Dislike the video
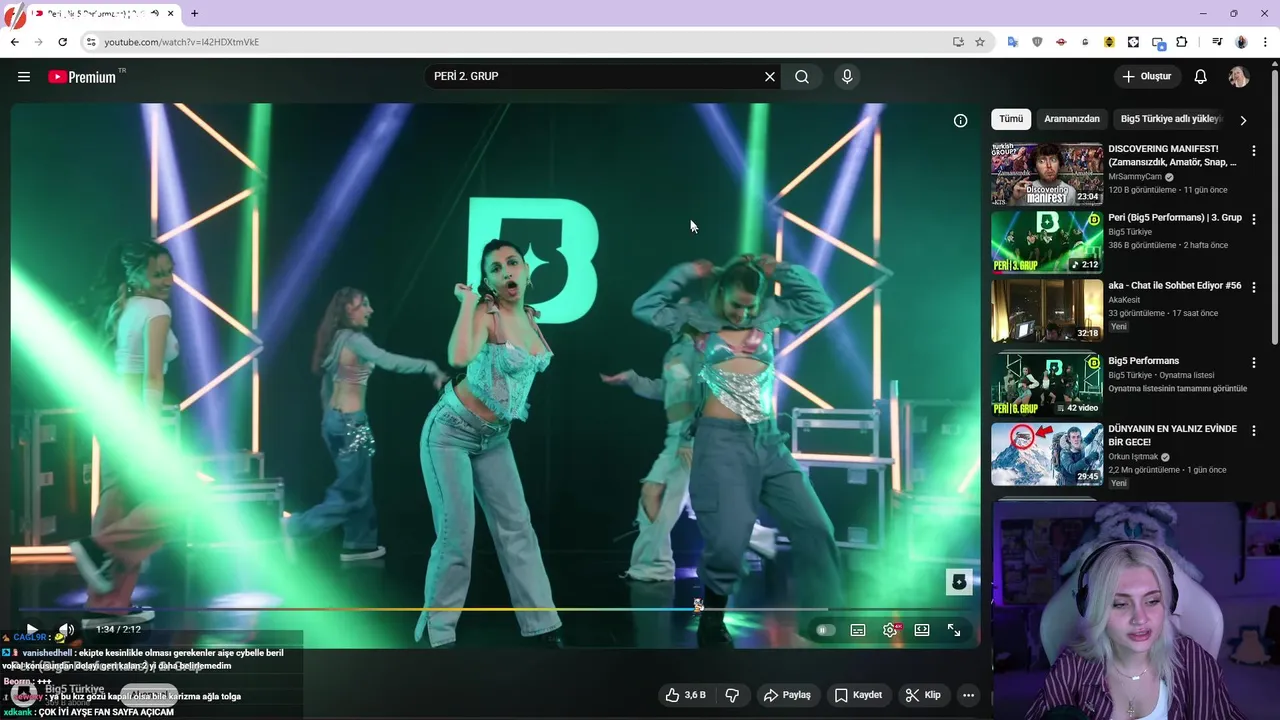1280x720 pixels. point(732,695)
